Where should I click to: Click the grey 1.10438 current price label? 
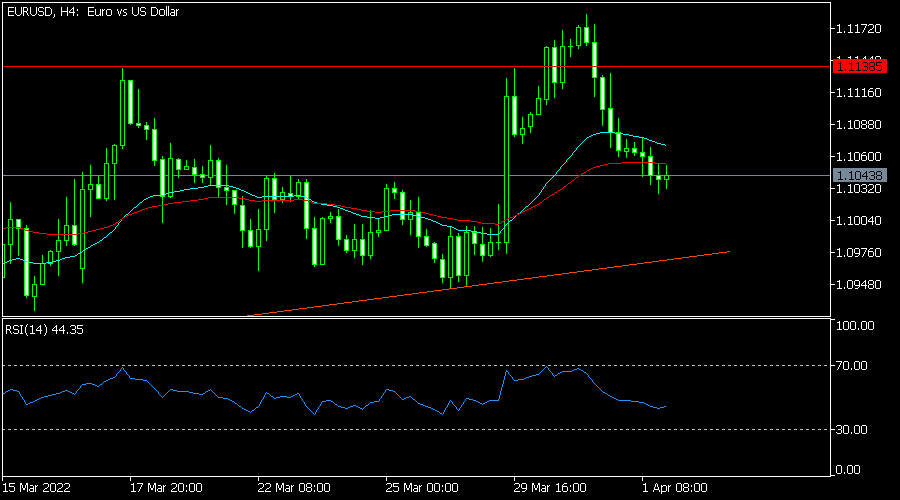tap(859, 176)
